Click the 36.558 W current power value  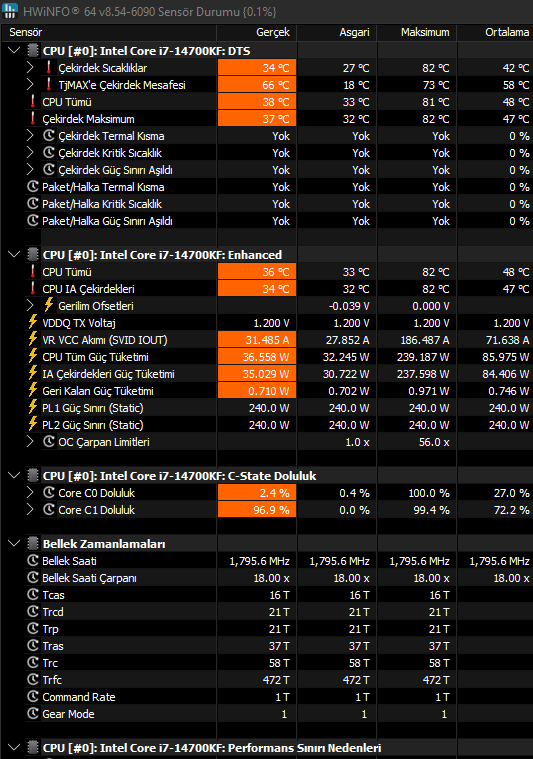tap(266, 357)
